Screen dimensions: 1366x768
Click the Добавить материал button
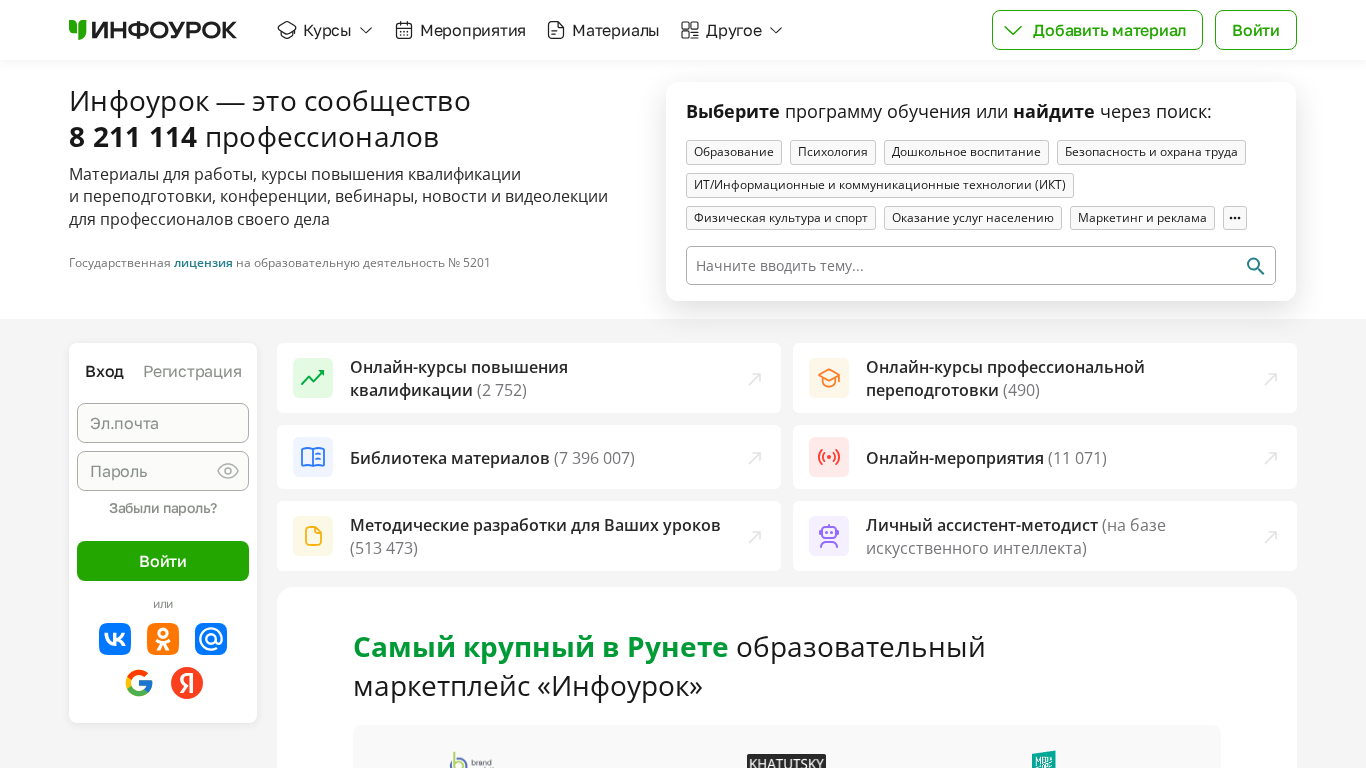click(x=1097, y=30)
